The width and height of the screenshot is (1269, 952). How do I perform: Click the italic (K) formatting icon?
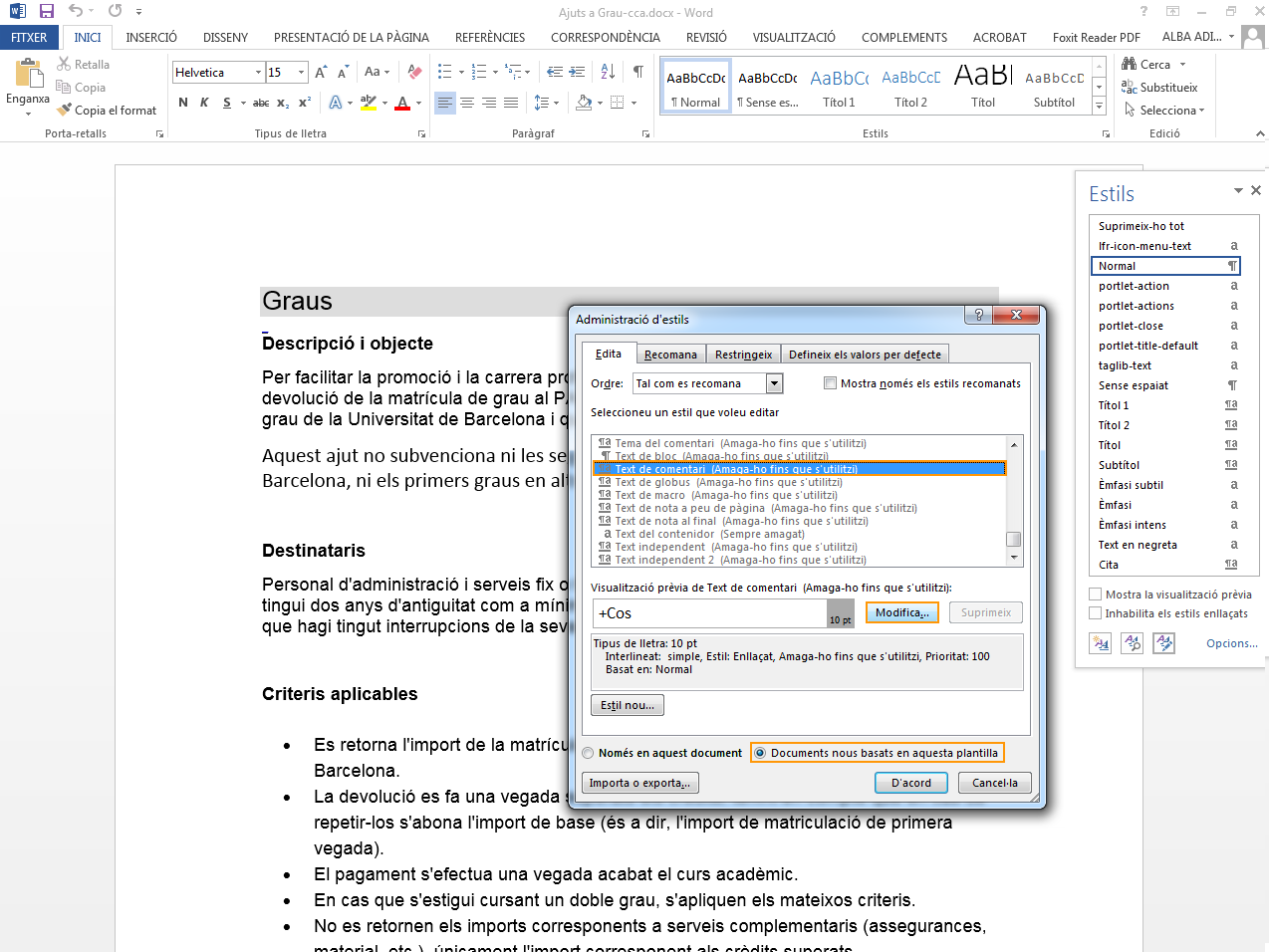click(204, 103)
